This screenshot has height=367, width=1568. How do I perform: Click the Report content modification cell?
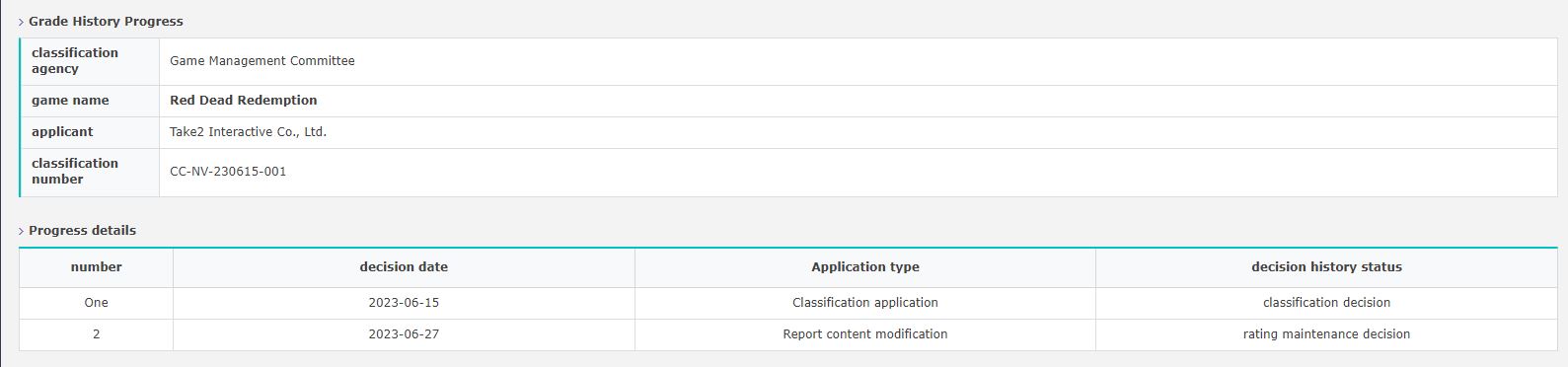pos(865,334)
